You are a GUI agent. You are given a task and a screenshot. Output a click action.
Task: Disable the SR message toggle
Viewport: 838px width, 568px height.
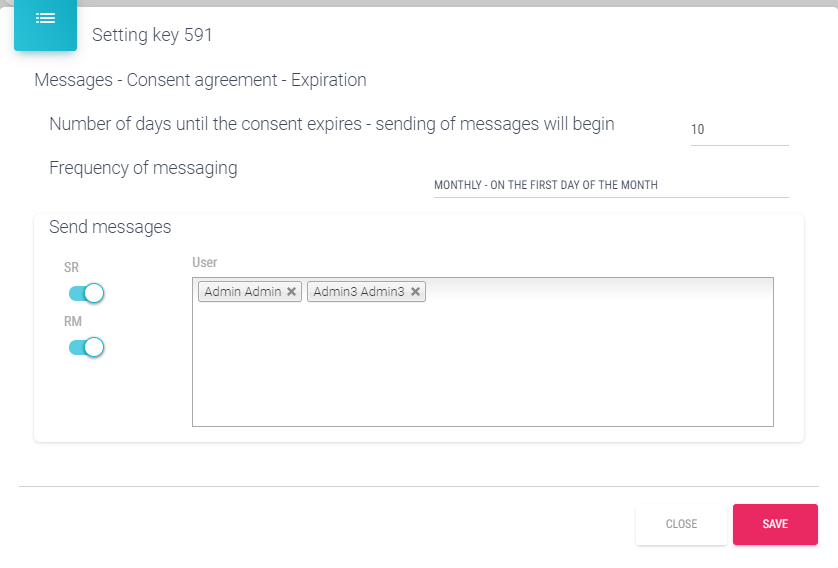(87, 293)
